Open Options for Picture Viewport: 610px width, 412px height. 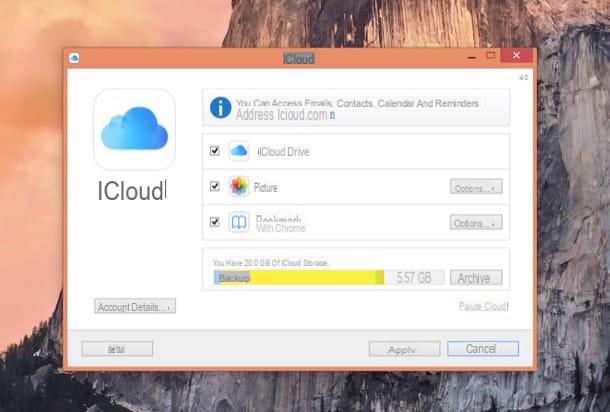click(476, 186)
